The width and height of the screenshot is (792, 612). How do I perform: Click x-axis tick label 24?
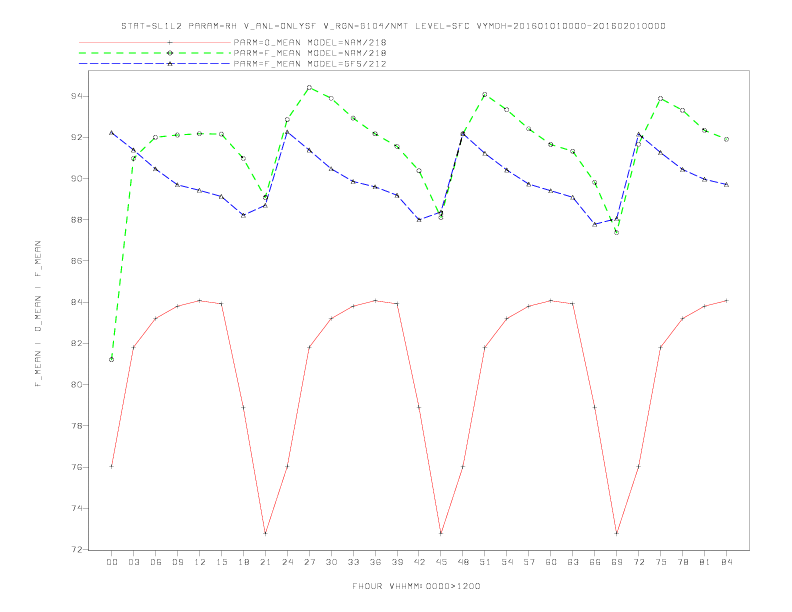287,562
